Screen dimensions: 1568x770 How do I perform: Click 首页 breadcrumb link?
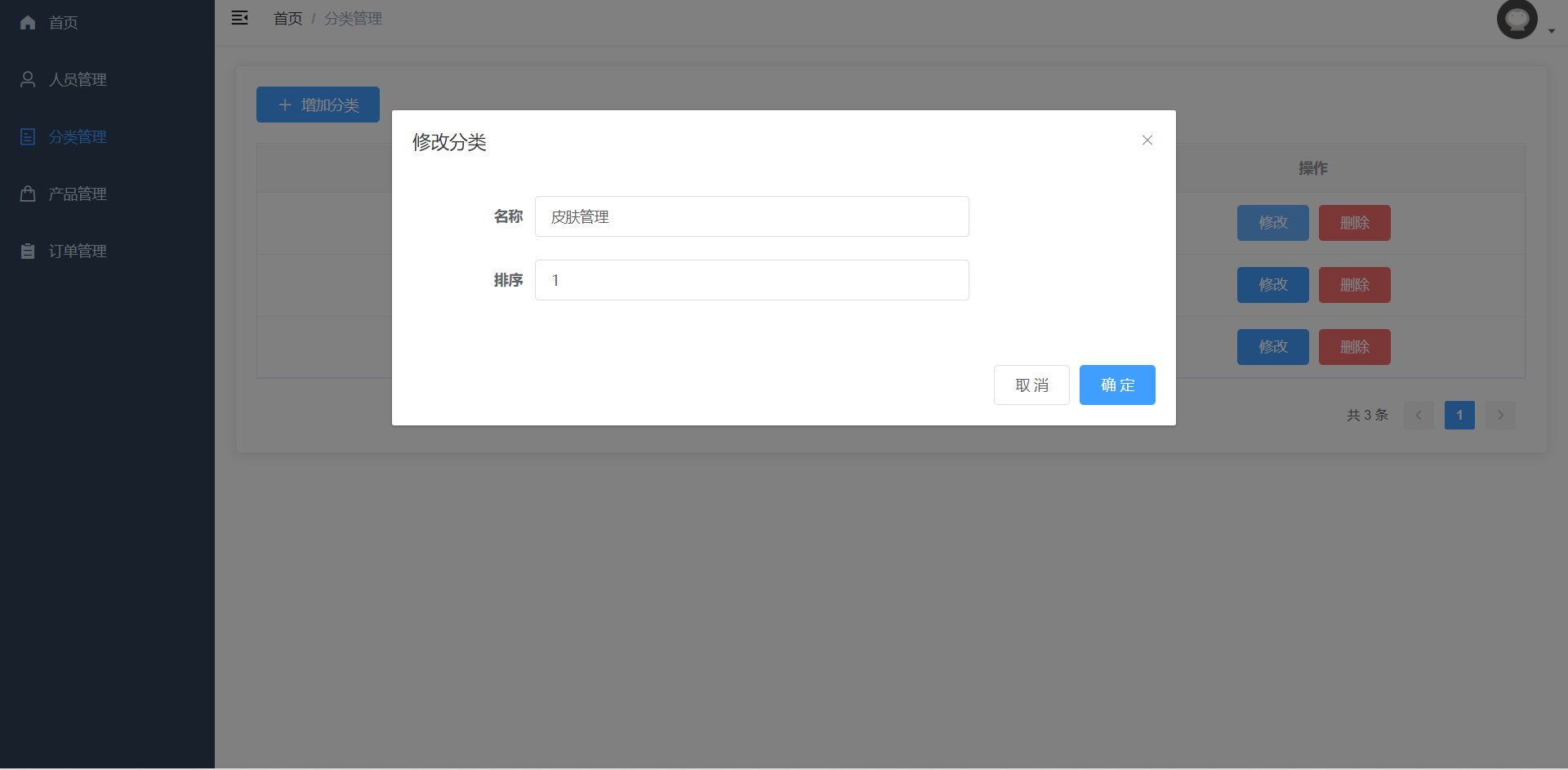(287, 19)
